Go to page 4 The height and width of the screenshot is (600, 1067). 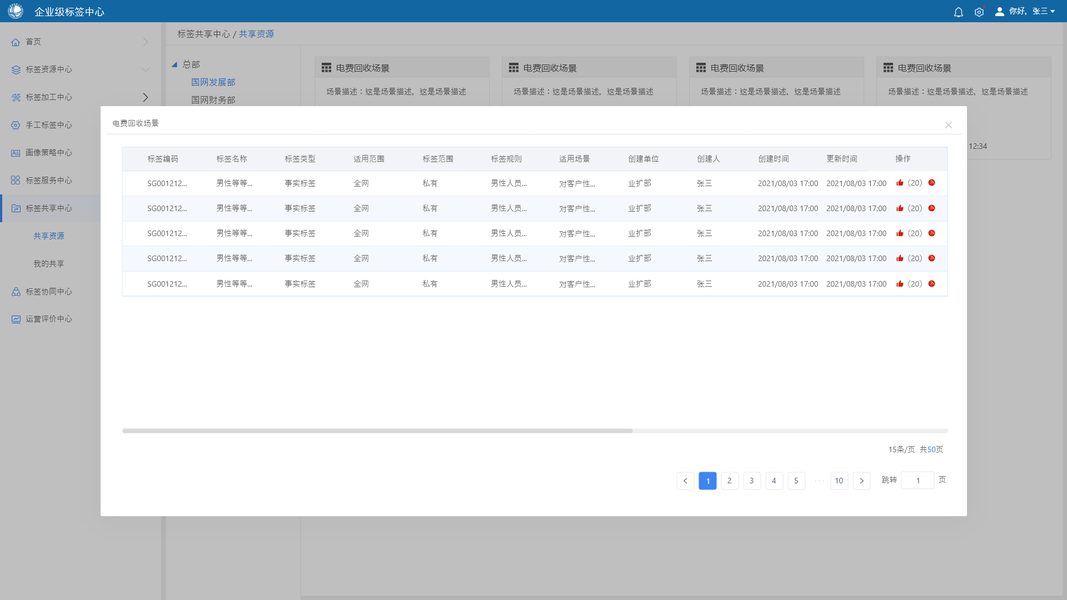[774, 481]
